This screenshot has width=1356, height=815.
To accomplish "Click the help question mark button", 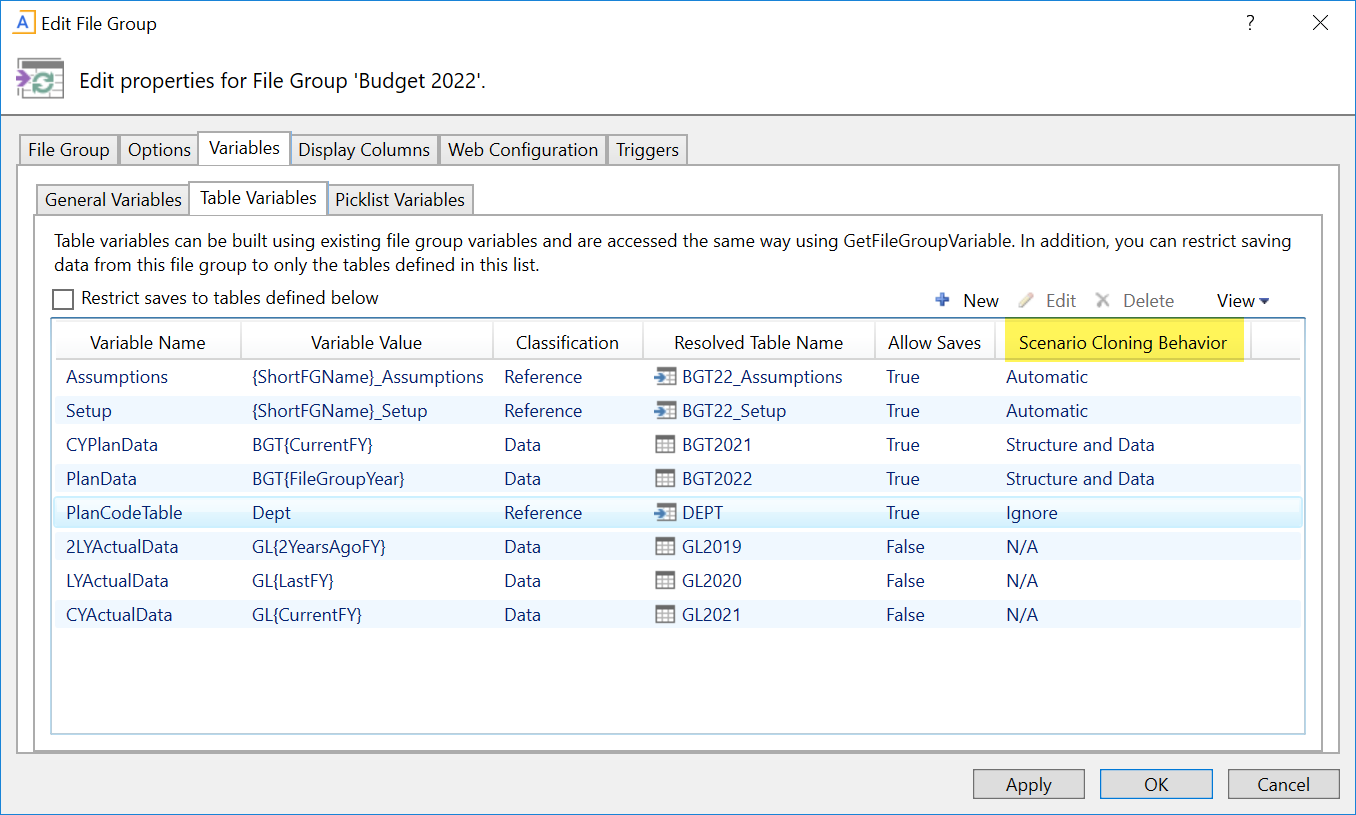I will coord(1250,23).
